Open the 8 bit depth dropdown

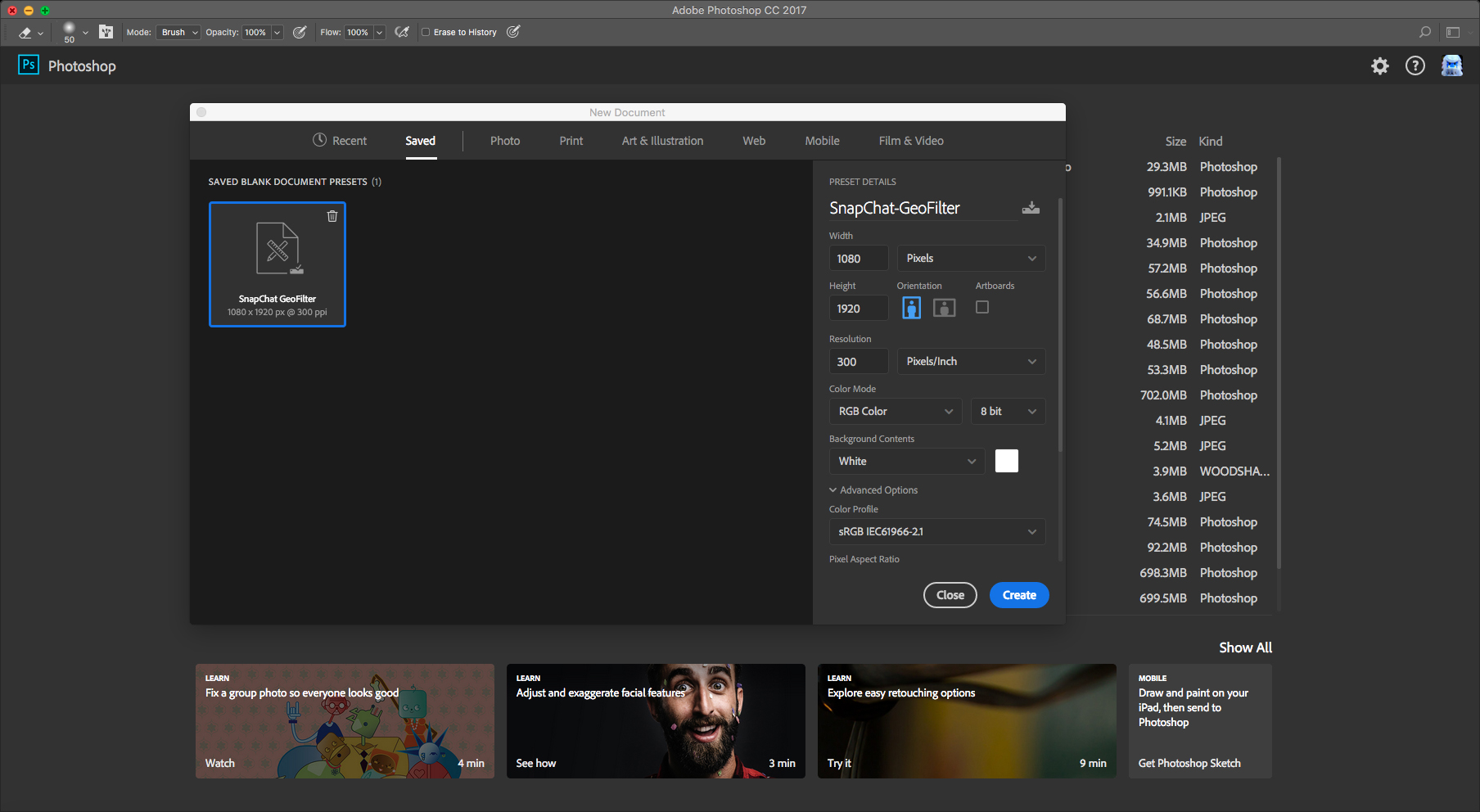(x=1008, y=411)
